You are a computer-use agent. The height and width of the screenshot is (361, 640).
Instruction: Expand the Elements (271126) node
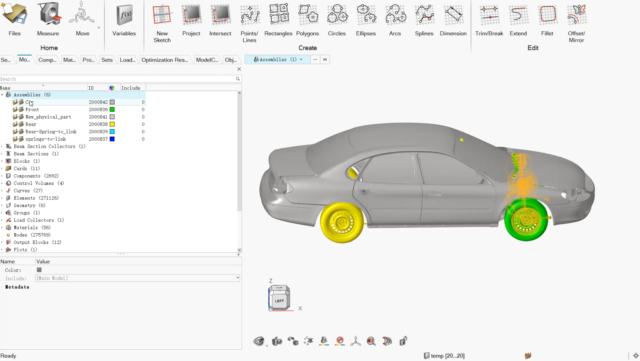click(2, 198)
